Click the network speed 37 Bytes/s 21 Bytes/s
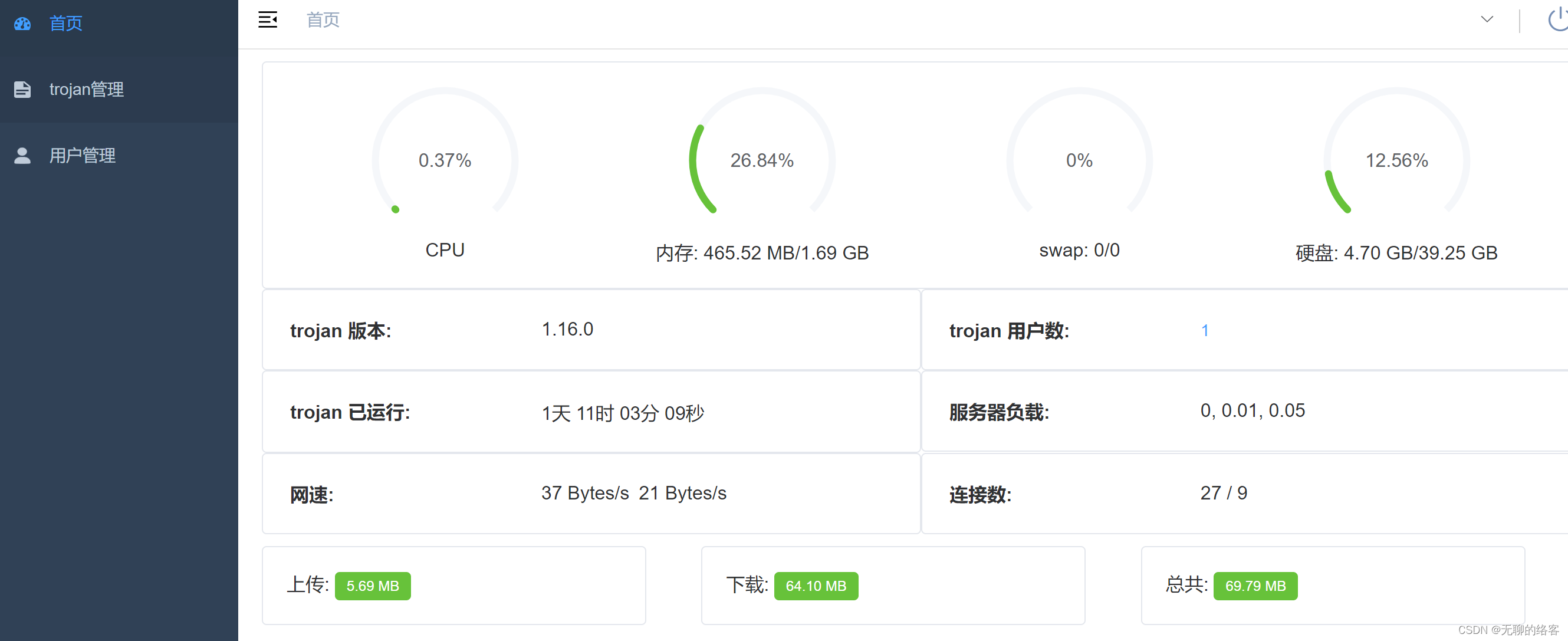The width and height of the screenshot is (1568, 641). point(634,493)
